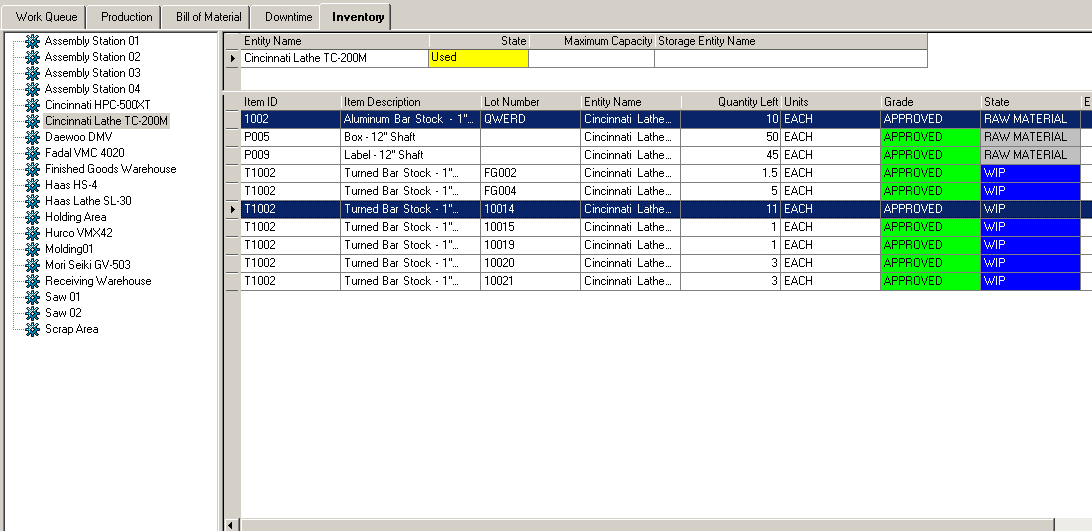The width and height of the screenshot is (1092, 531).
Task: Click the RAW MATERIAL state for P009
Action: [1031, 155]
